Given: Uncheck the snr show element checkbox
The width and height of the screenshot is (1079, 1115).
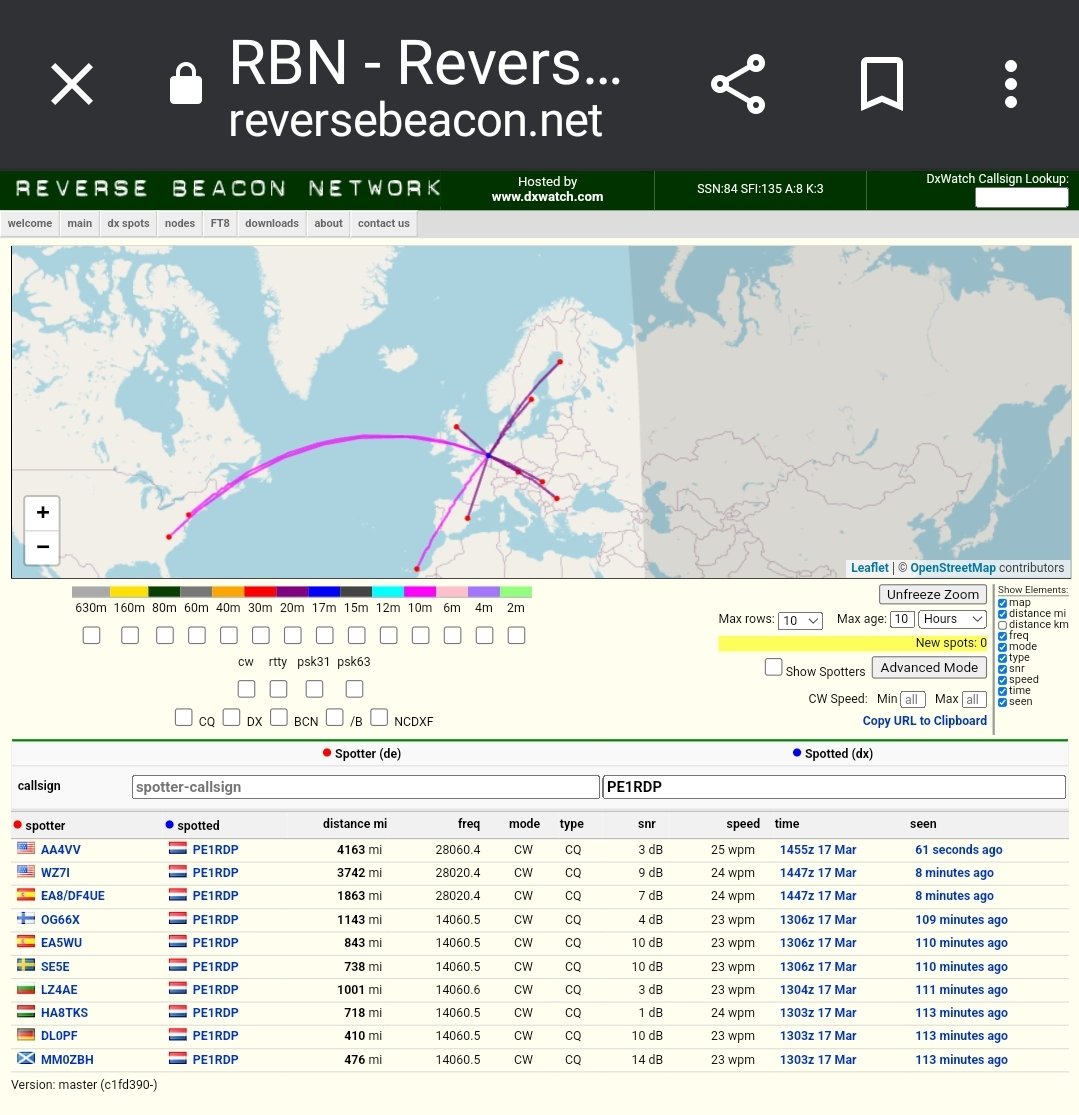Looking at the screenshot, I should click(x=1002, y=669).
